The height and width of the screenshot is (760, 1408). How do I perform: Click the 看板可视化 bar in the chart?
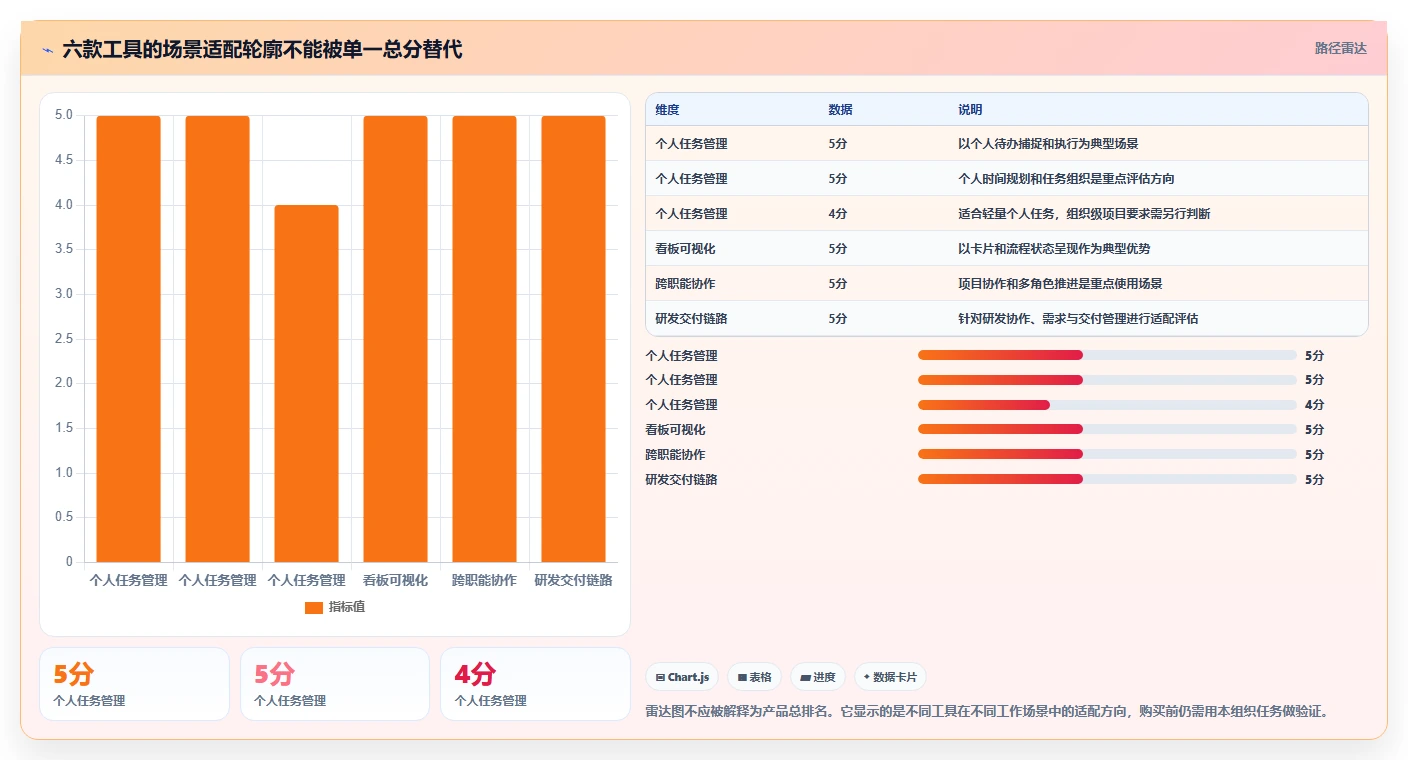(x=395, y=339)
